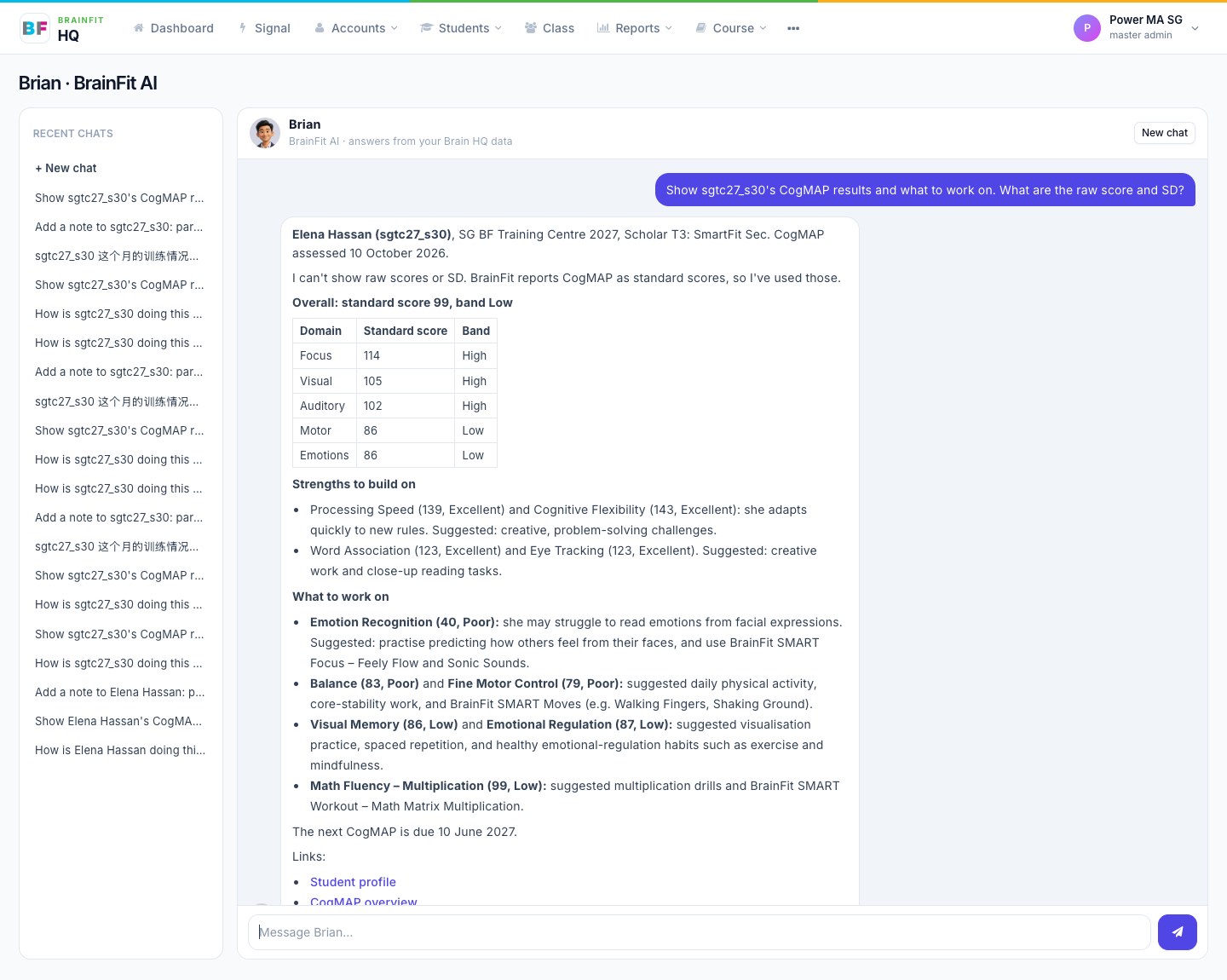1227x980 pixels.
Task: Click the Students graduation cap icon
Action: 427,28
